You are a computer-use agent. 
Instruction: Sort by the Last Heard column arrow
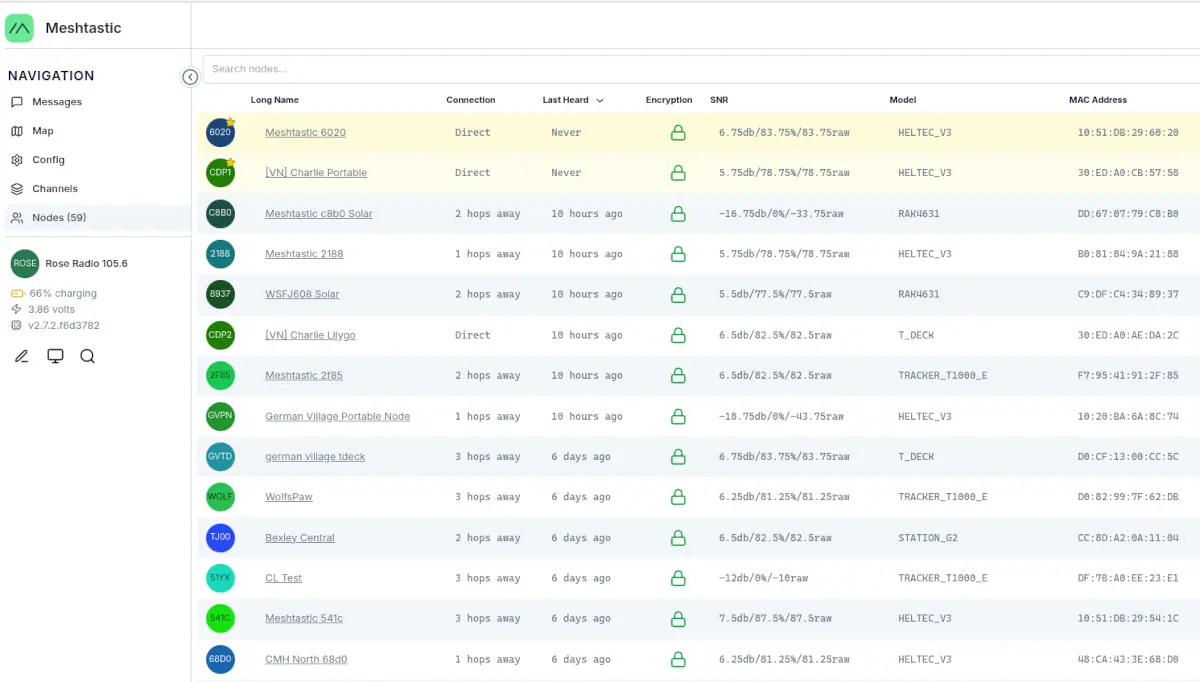click(x=600, y=100)
